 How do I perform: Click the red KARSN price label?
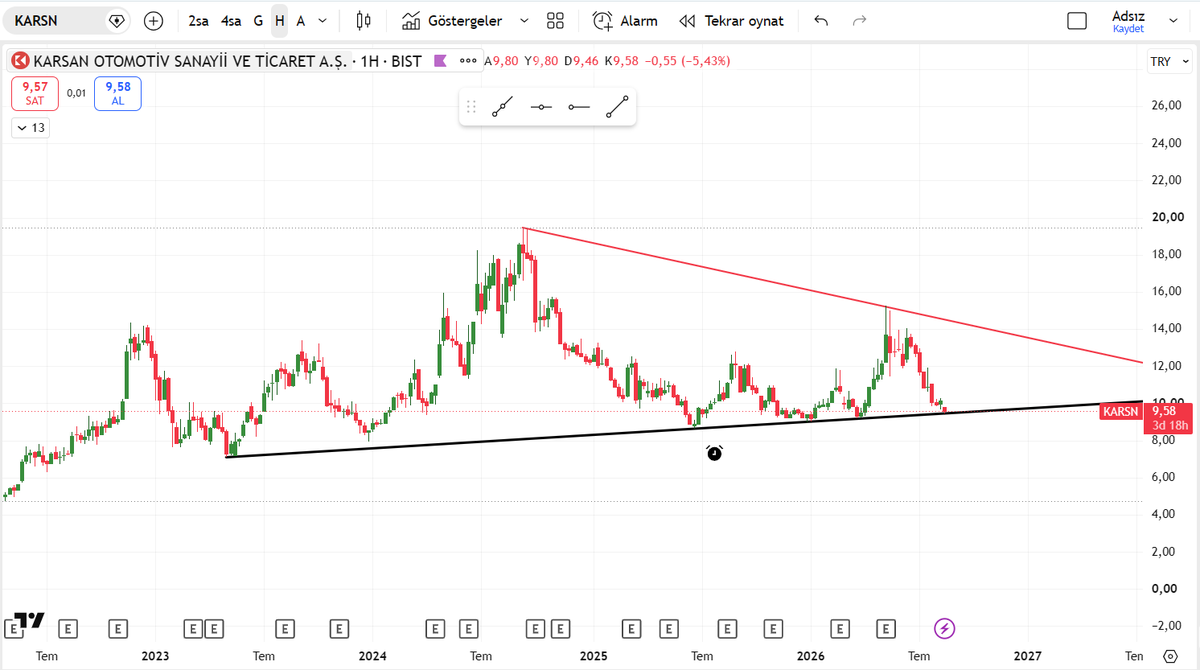(x=1121, y=411)
